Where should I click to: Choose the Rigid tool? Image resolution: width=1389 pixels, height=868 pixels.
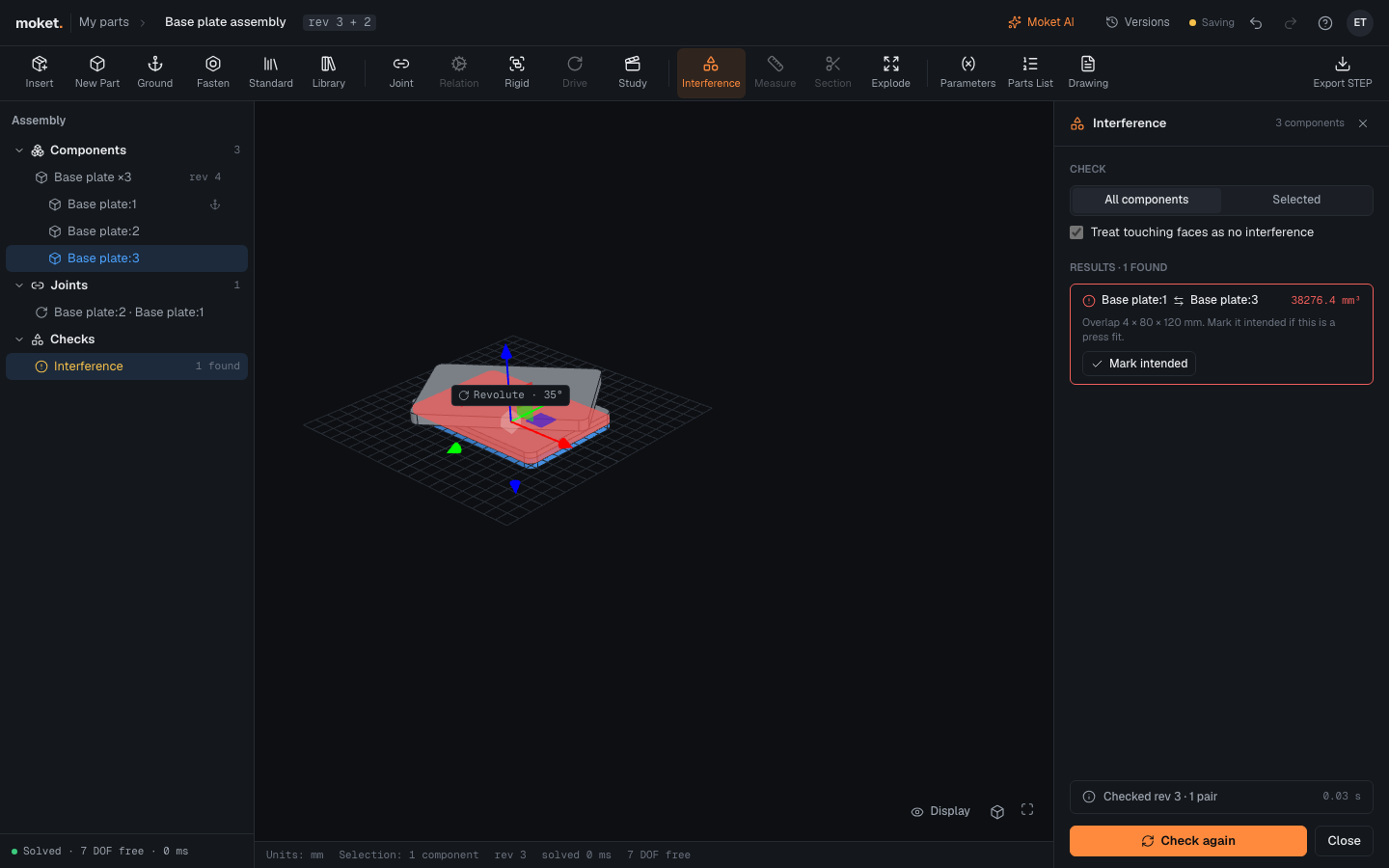pyautogui.click(x=517, y=72)
